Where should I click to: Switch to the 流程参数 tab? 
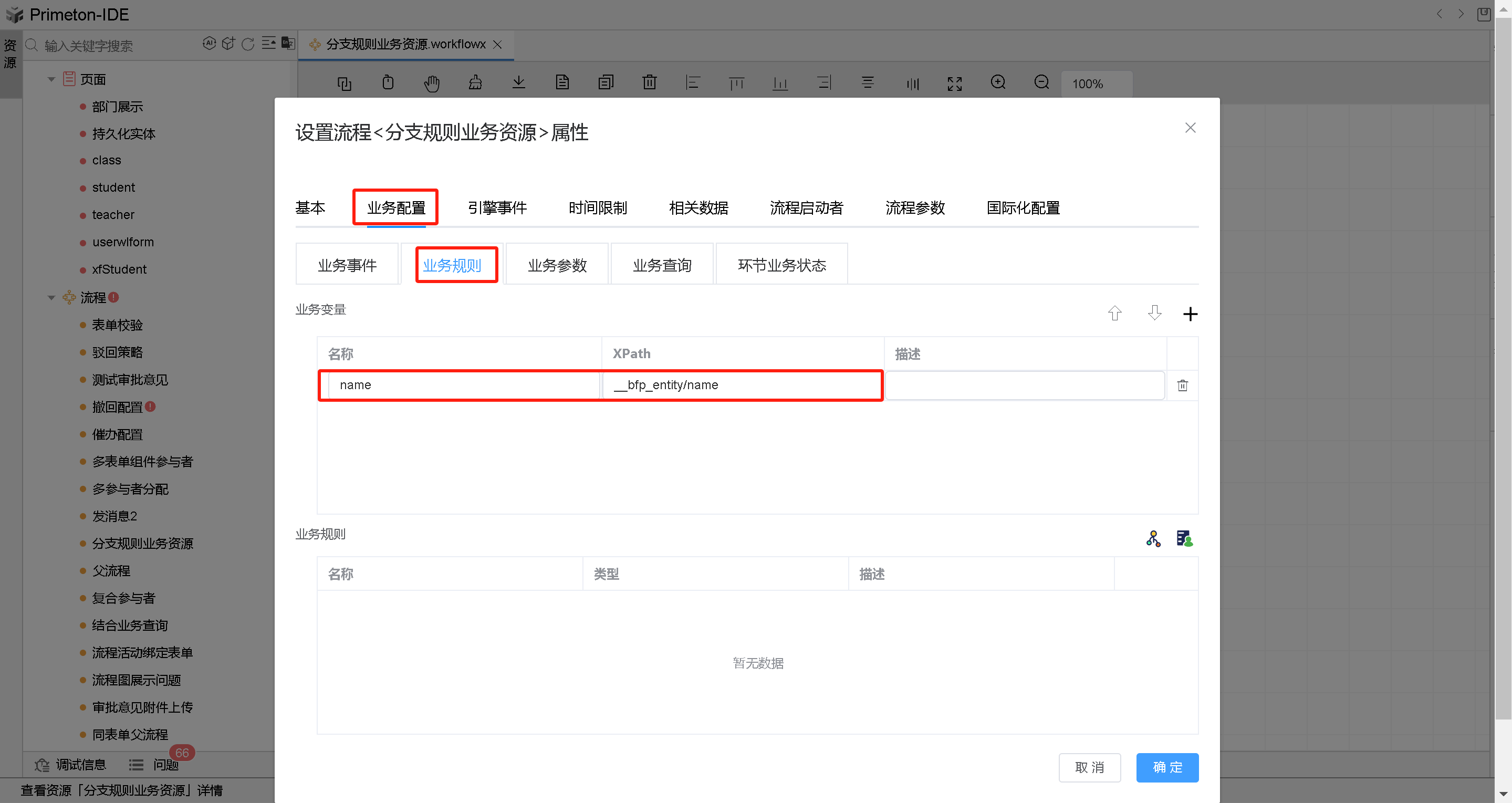coord(914,208)
